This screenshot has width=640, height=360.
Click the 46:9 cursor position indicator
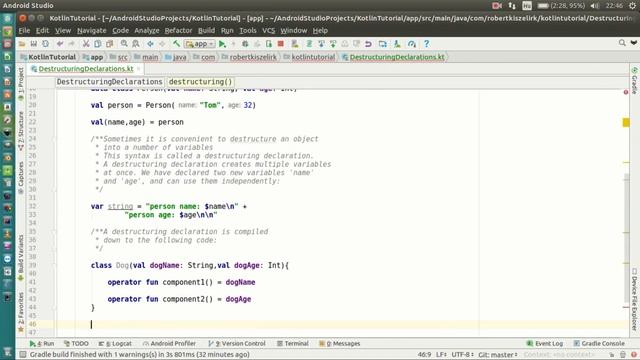(x=424, y=355)
